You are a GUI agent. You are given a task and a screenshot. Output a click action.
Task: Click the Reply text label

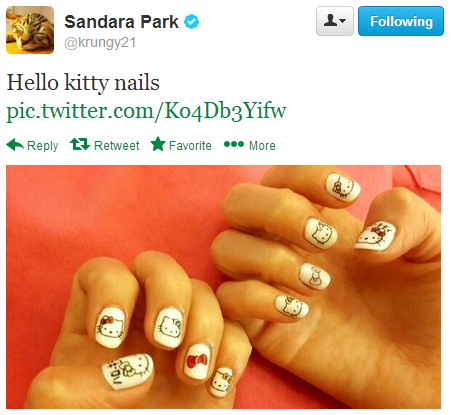coord(42,146)
